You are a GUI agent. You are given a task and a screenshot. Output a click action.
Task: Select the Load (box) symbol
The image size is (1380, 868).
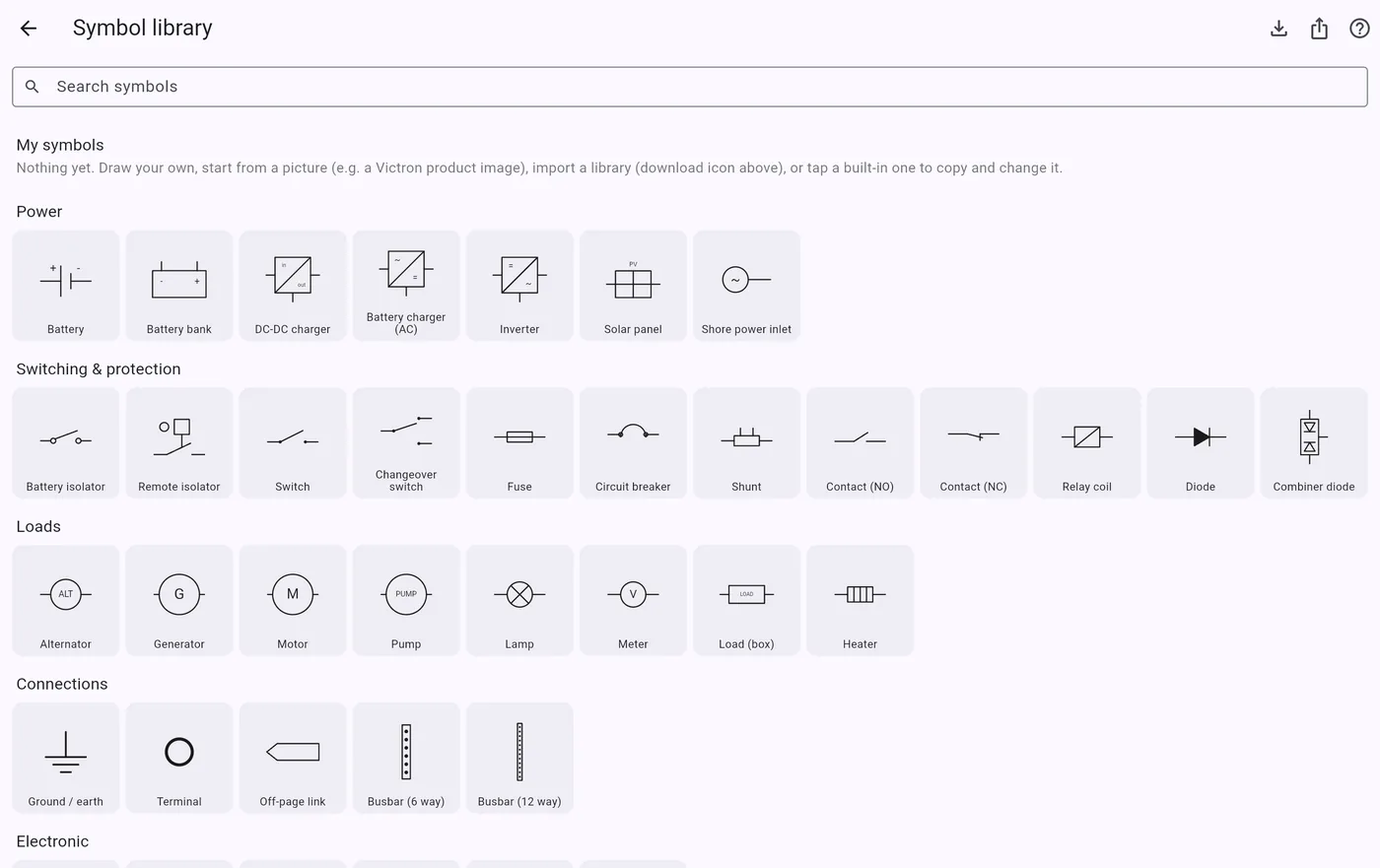point(746,601)
